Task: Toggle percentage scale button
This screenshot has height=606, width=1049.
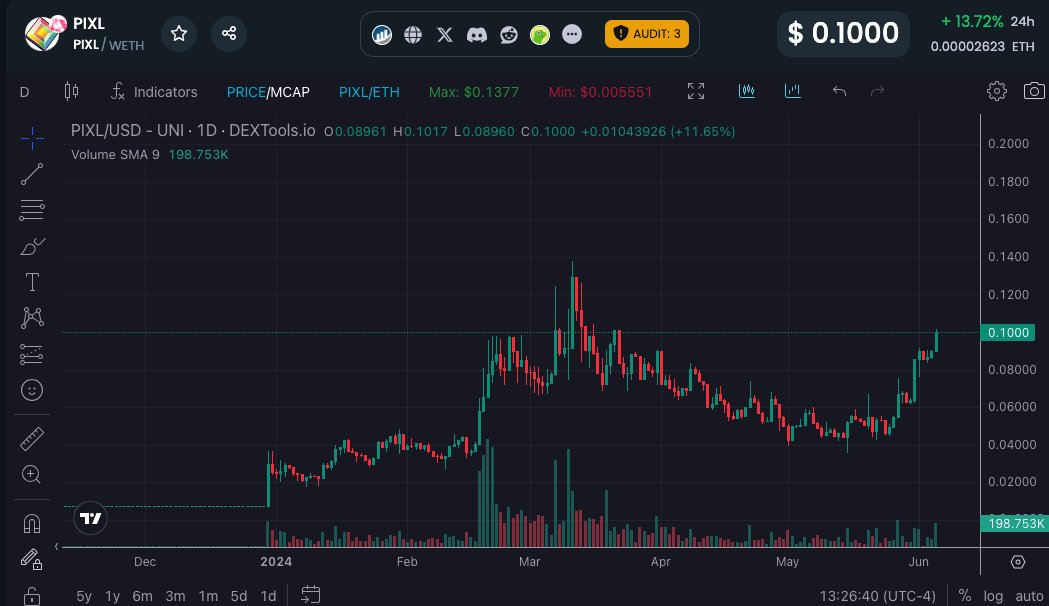Action: click(964, 596)
